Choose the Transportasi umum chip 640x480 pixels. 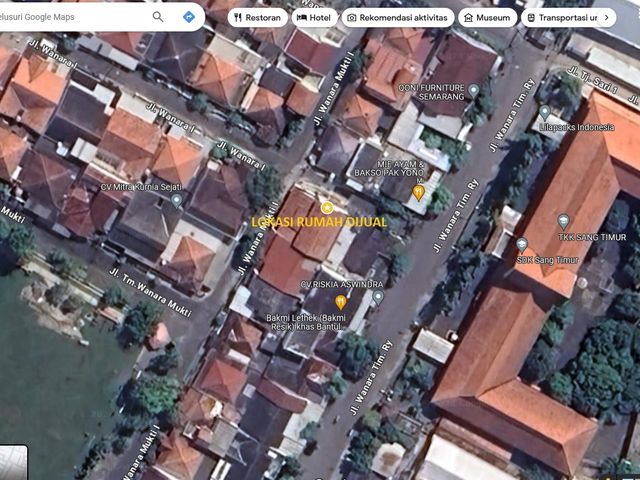[563, 18]
